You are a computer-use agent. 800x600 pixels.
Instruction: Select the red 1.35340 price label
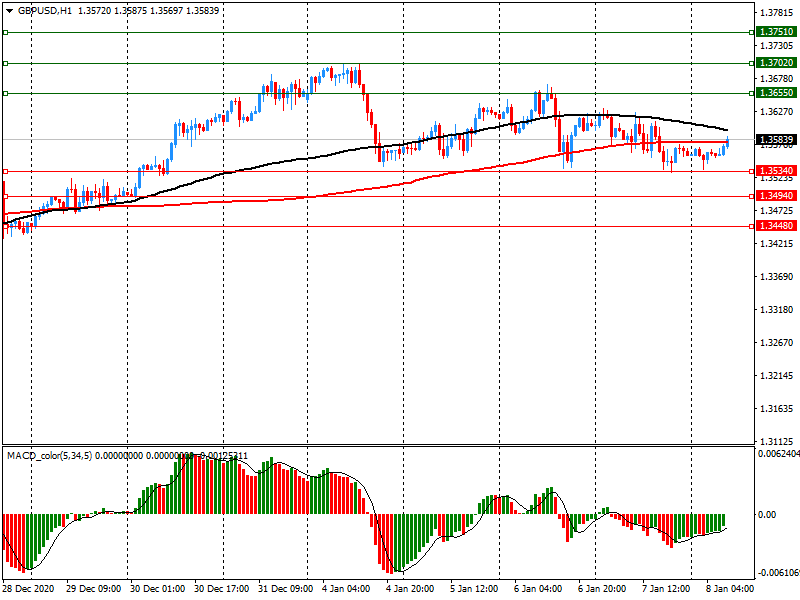776,171
